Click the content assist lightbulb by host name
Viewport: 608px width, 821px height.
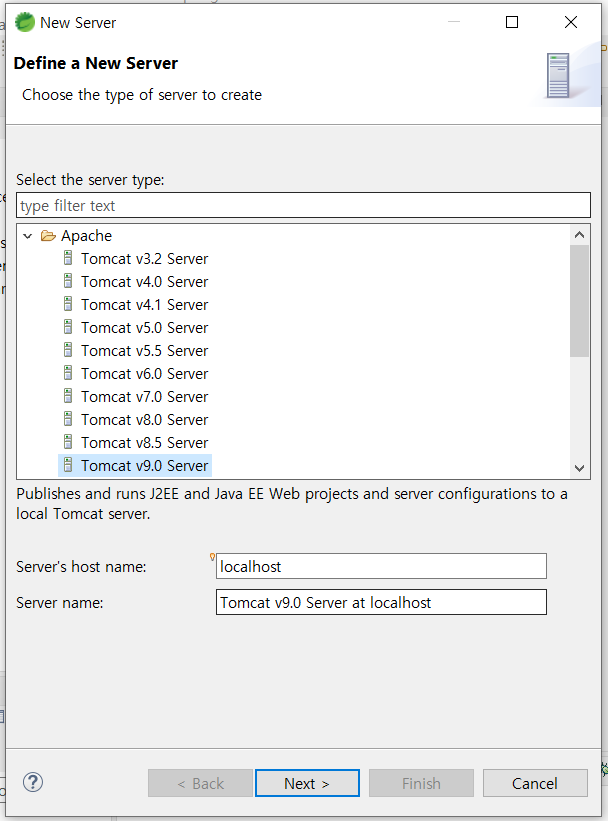(212, 557)
